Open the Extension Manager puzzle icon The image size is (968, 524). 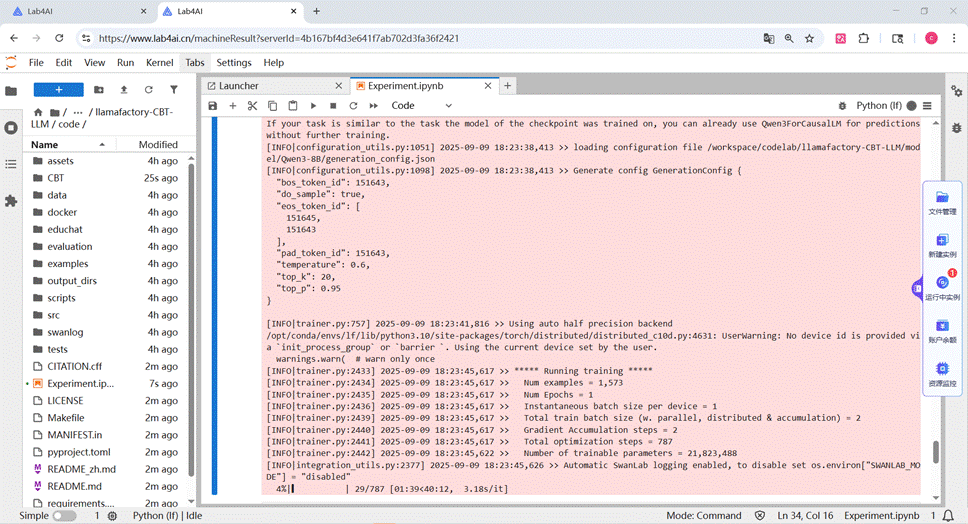(x=11, y=201)
